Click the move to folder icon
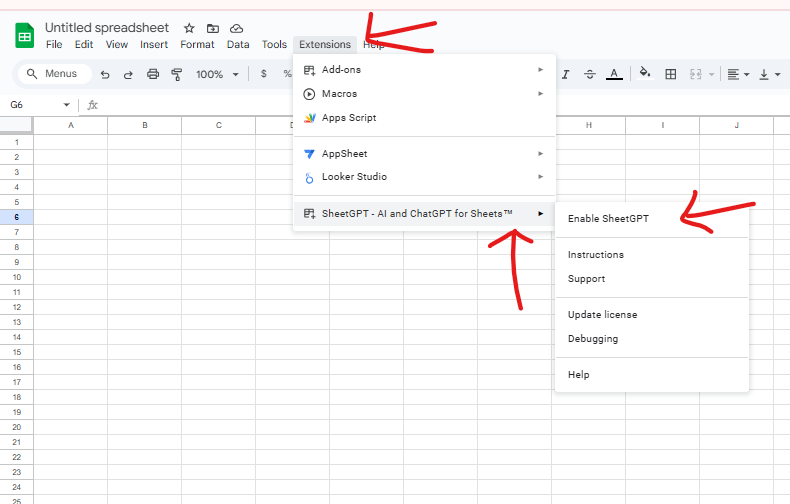This screenshot has height=504, width=790. point(213,28)
